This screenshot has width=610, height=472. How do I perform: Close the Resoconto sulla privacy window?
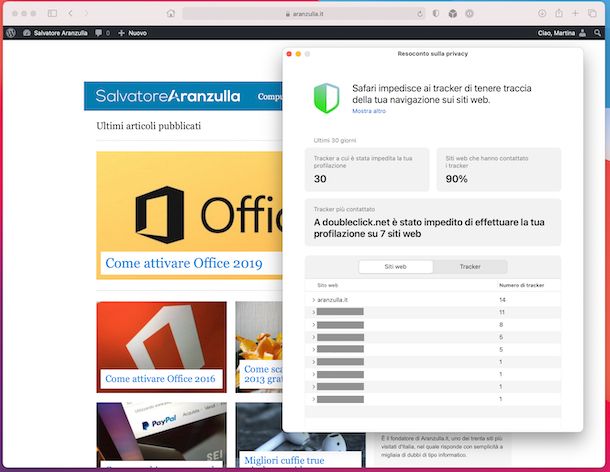[289, 54]
